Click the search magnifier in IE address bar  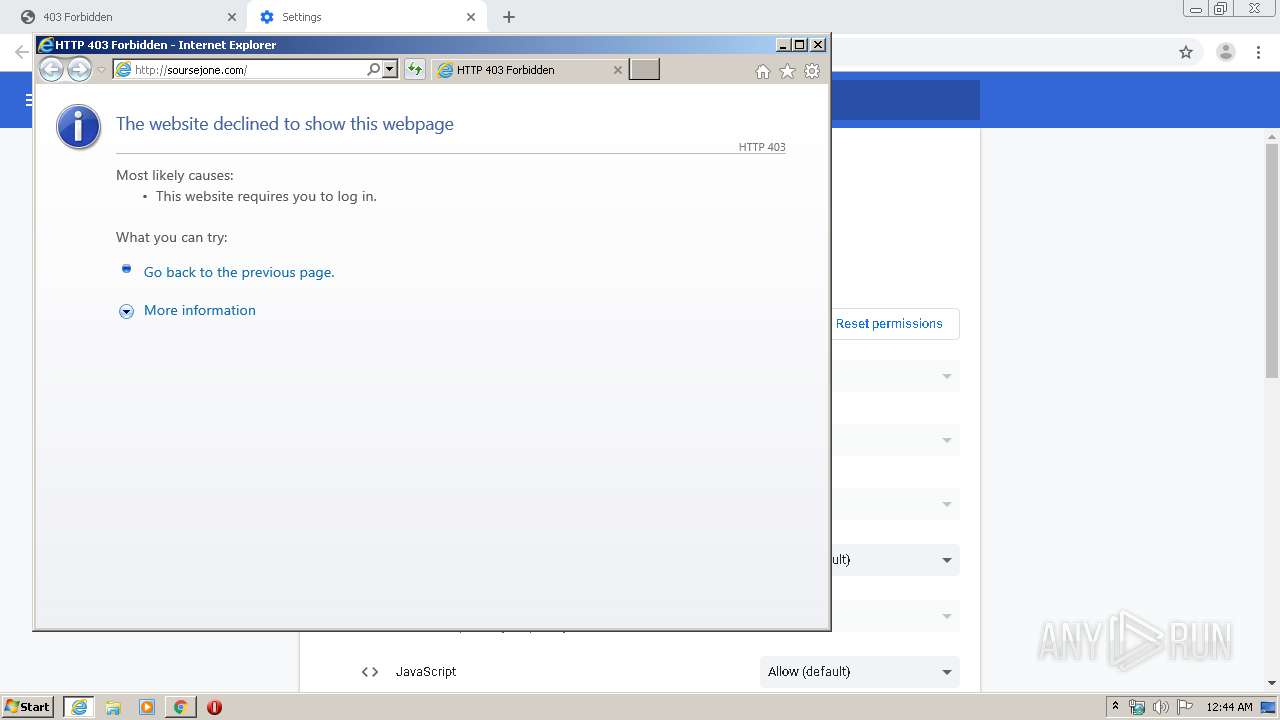pos(373,69)
